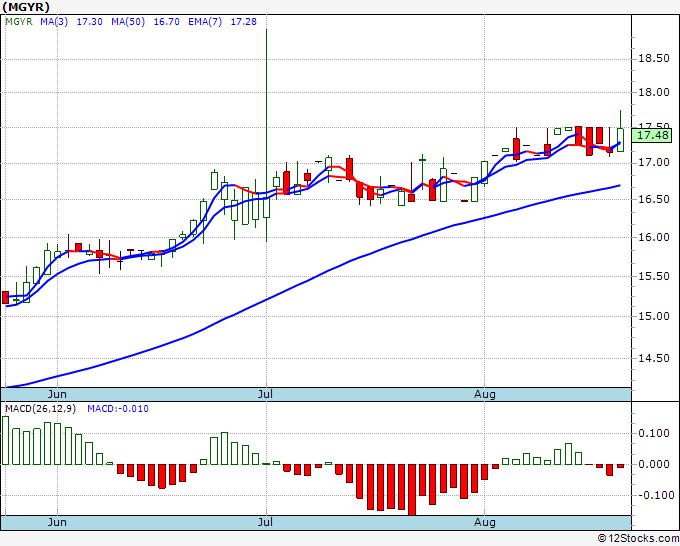Click the 18.50 price axis label
This screenshot has width=680, height=546.
pos(654,59)
